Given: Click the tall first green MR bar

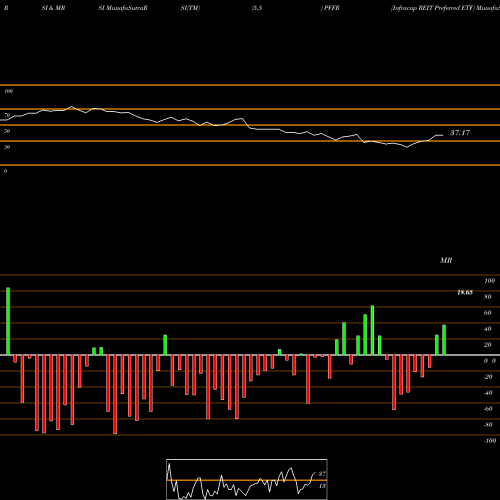Looking at the screenshot, I should click(x=8, y=321).
